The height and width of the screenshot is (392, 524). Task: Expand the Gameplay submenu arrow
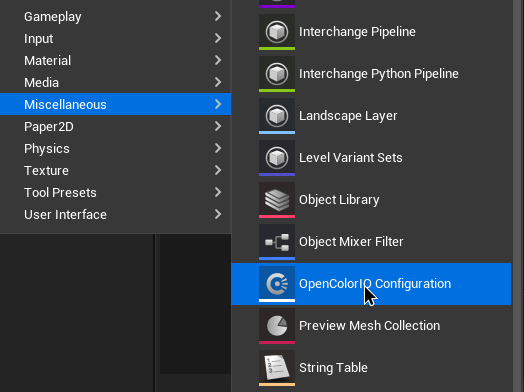(218, 16)
